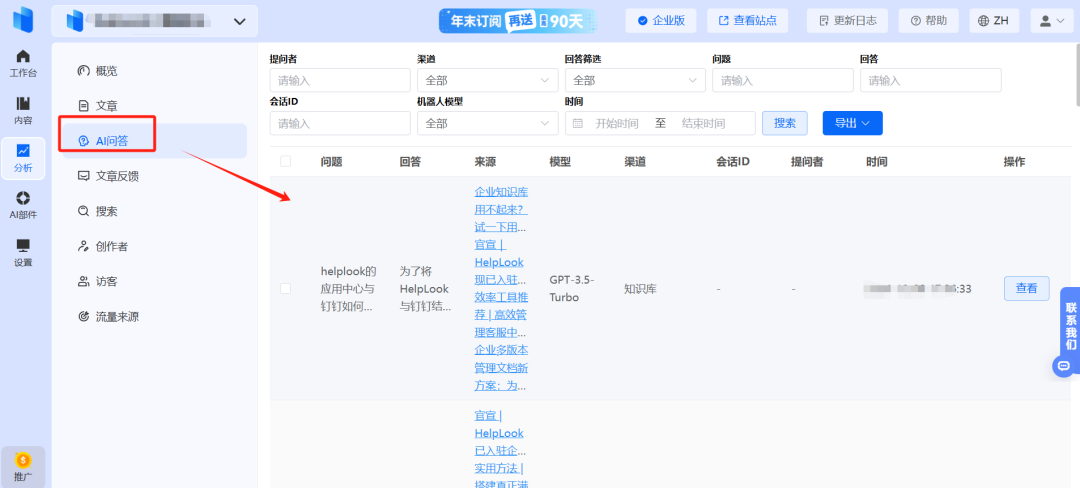The height and width of the screenshot is (488, 1080).
Task: Open the 机器人模型 dropdown
Action: coord(487,123)
